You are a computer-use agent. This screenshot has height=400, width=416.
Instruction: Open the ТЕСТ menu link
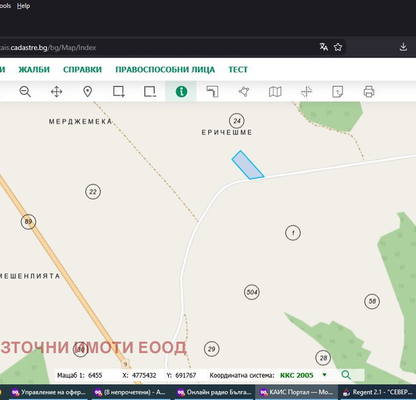(x=238, y=70)
